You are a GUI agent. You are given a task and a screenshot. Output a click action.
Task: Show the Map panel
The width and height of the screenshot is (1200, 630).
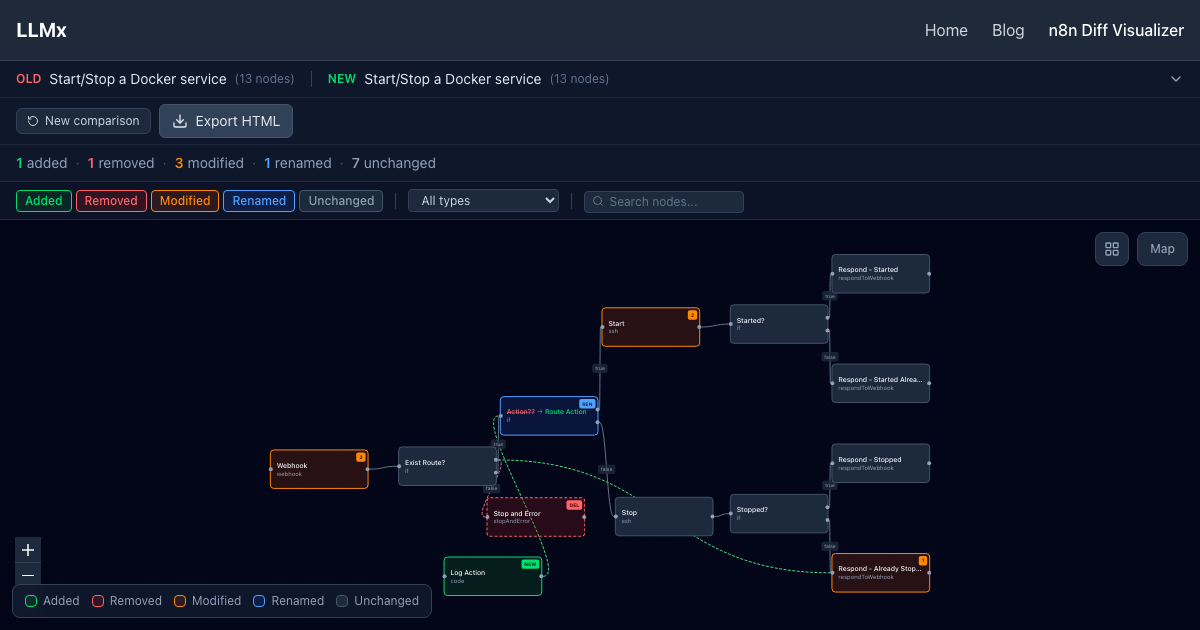1162,249
